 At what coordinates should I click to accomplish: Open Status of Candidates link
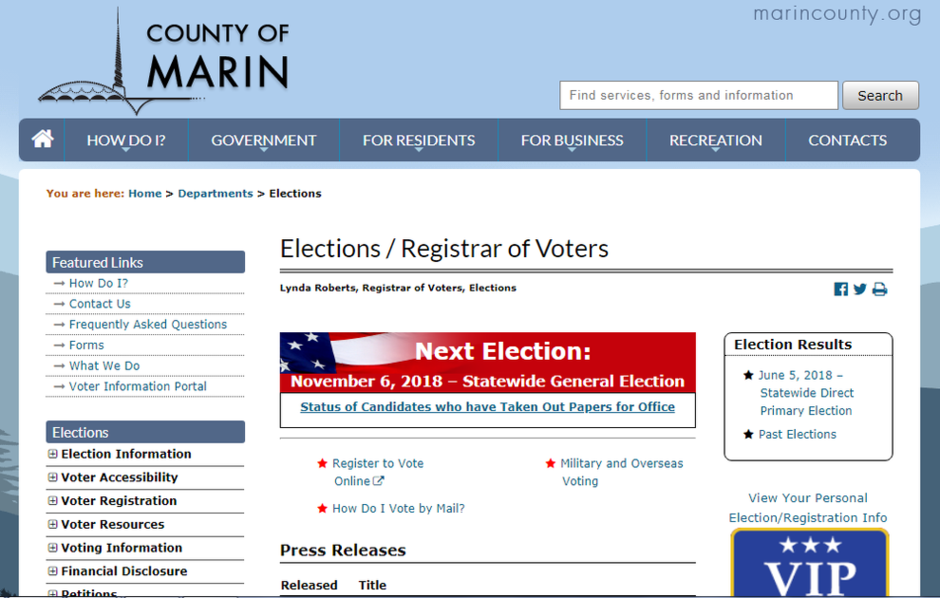[x=487, y=407]
